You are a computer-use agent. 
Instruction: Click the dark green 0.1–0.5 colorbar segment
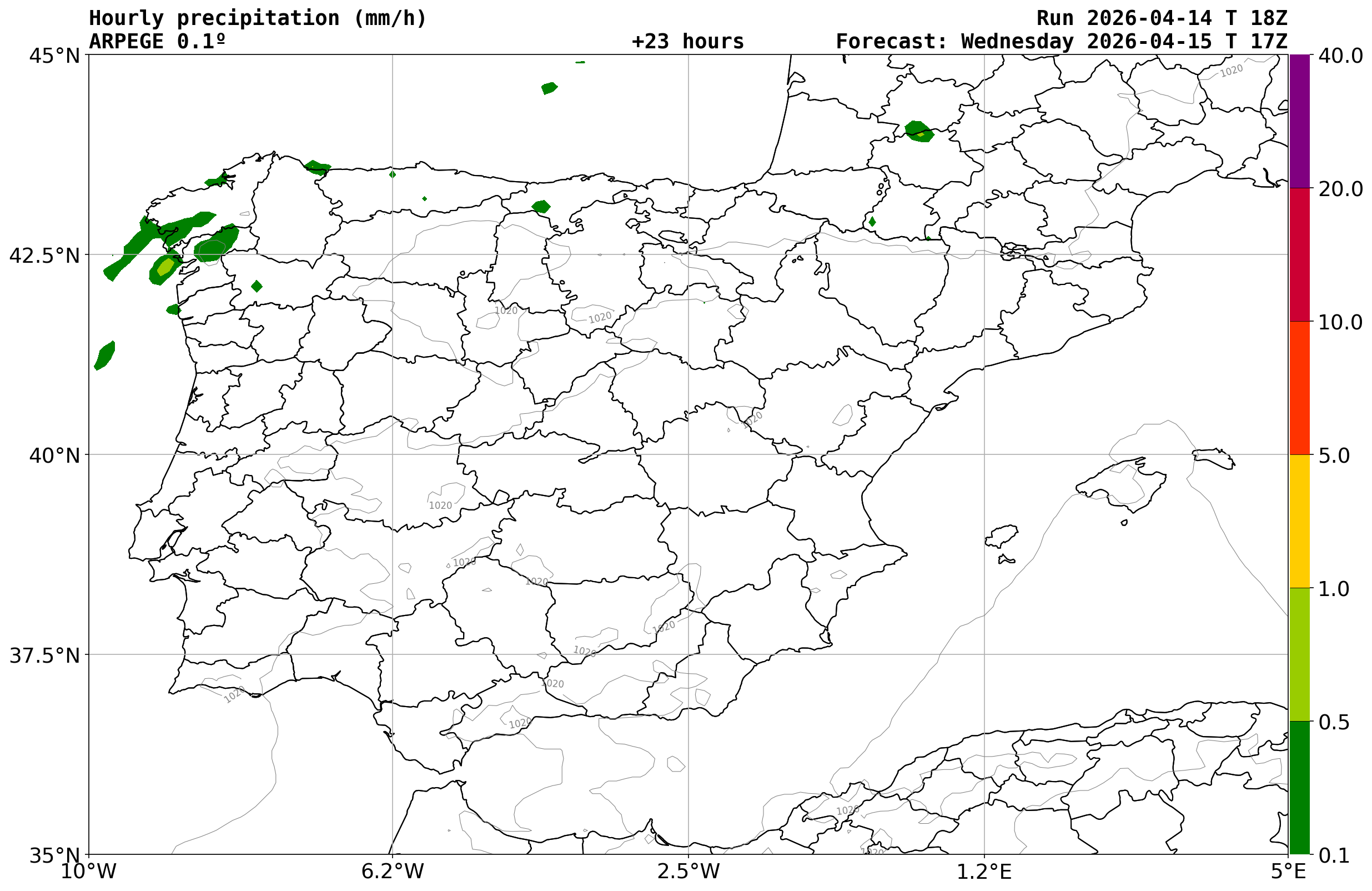tap(1299, 787)
